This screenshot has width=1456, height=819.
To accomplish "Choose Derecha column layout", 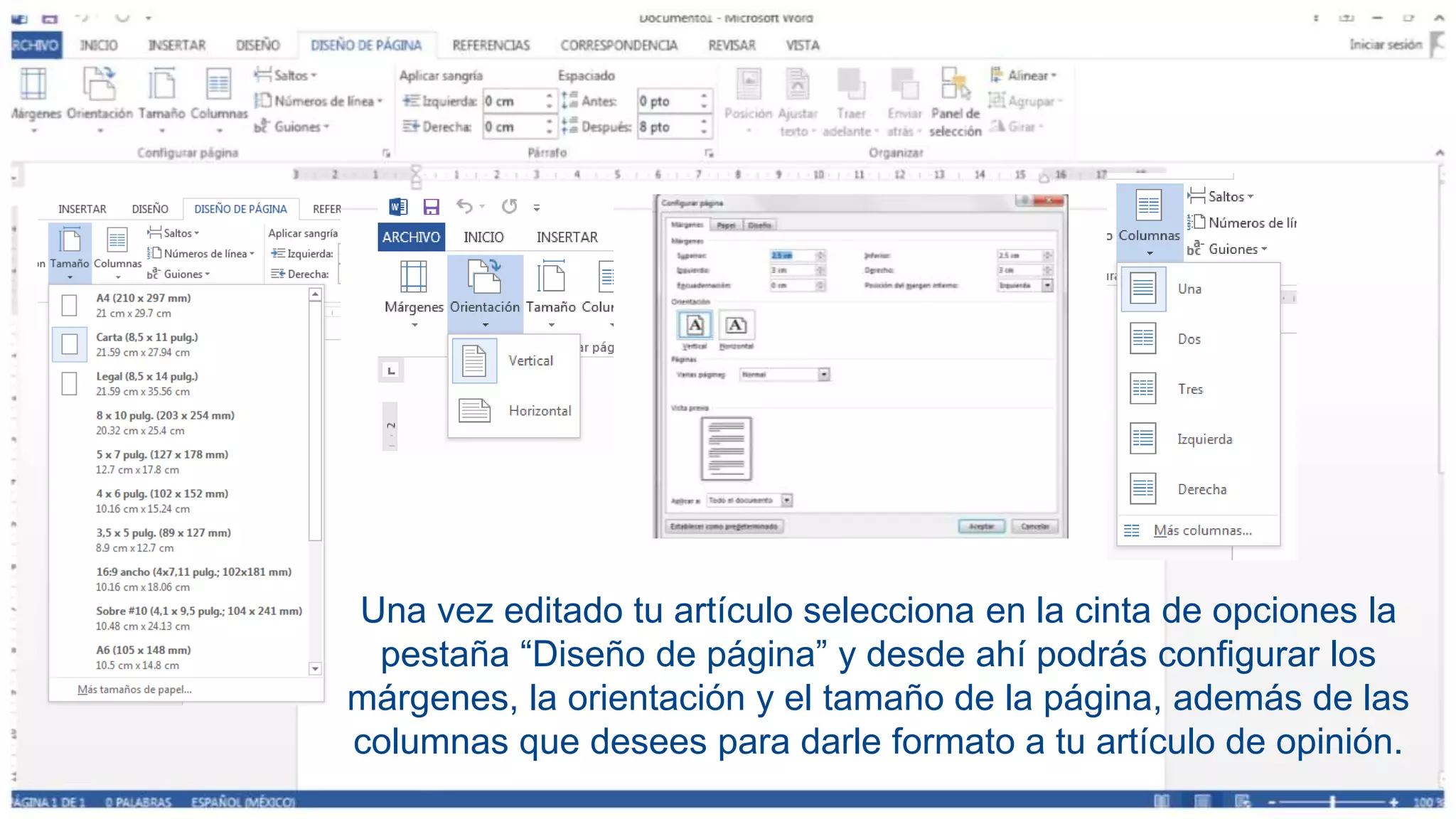I will (x=1199, y=489).
